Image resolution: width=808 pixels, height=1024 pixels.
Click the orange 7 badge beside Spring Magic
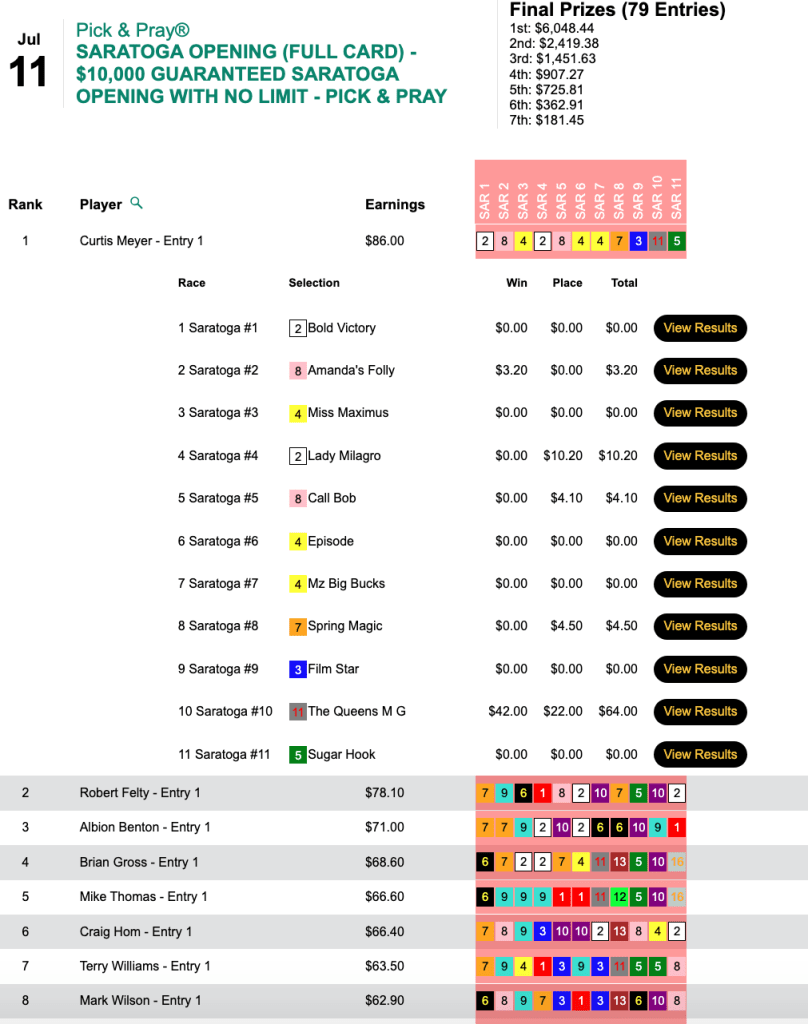(x=297, y=627)
